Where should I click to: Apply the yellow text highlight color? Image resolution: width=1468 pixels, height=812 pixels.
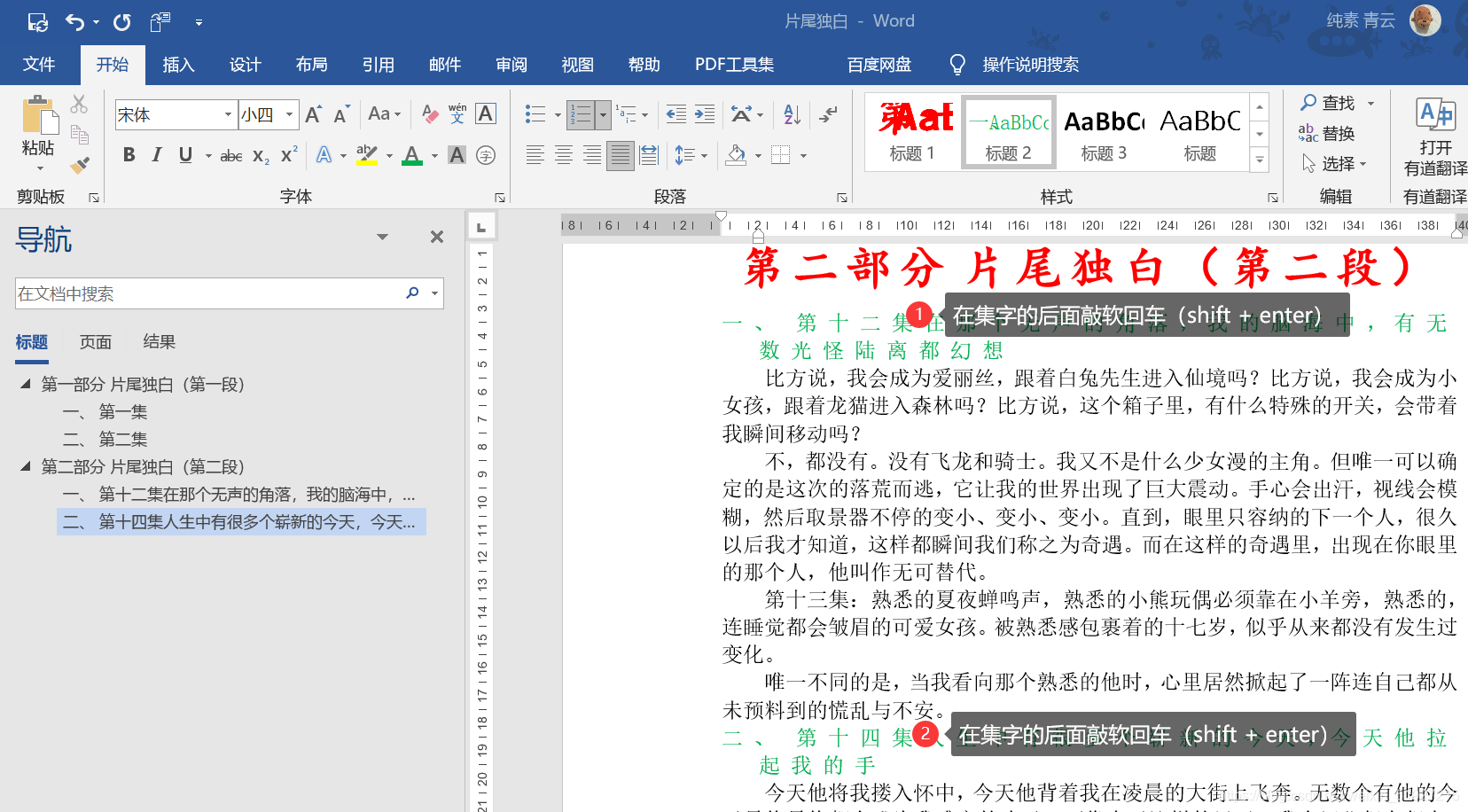point(366,155)
